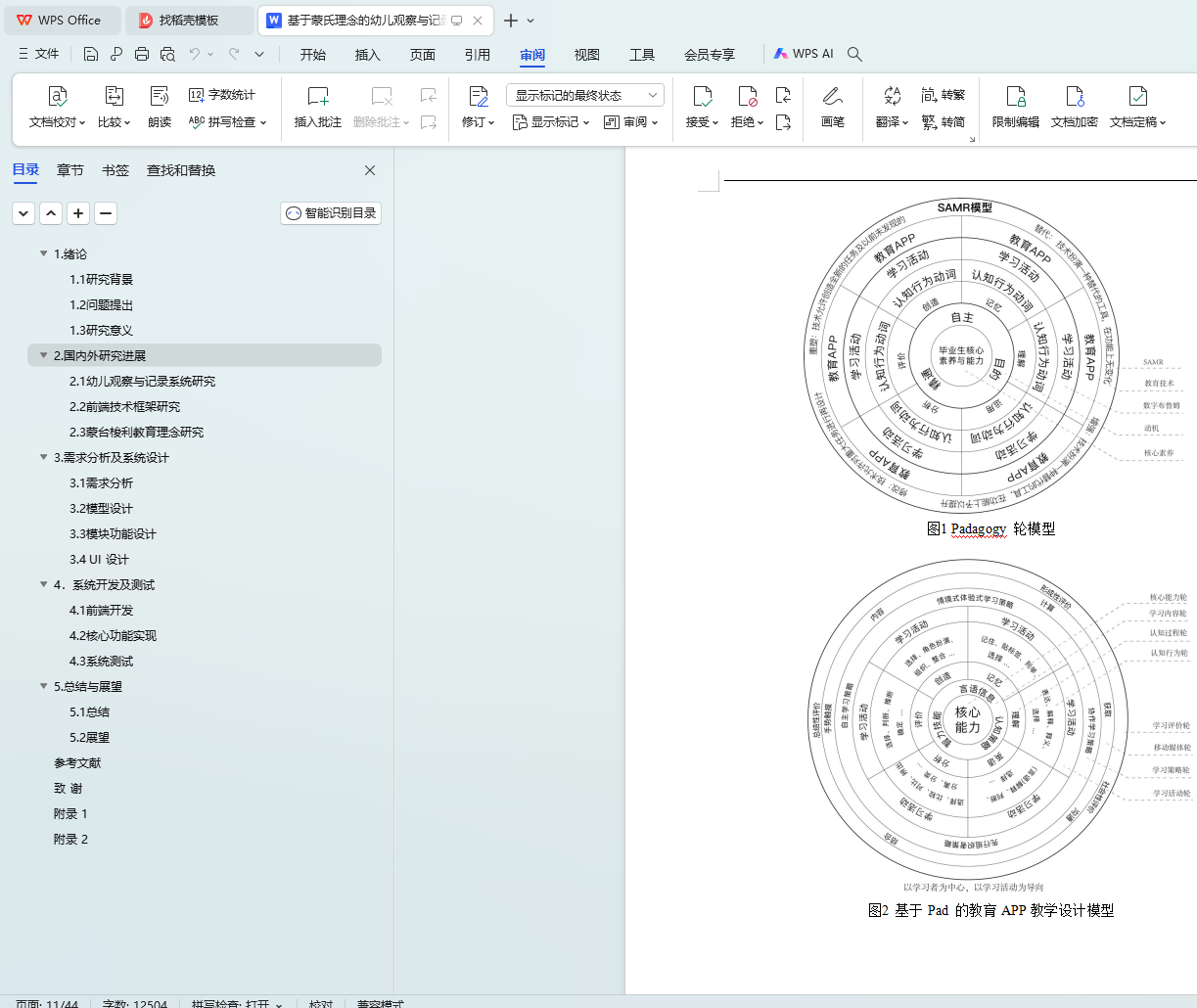Open 字数统计 word count

coord(222,95)
